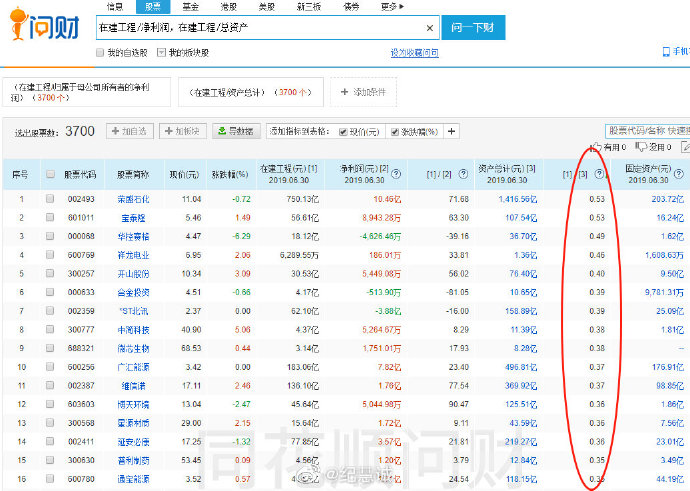Screen dimensions: 690x491
Task: Open stock link 宝泰隆
Action: click(133, 218)
